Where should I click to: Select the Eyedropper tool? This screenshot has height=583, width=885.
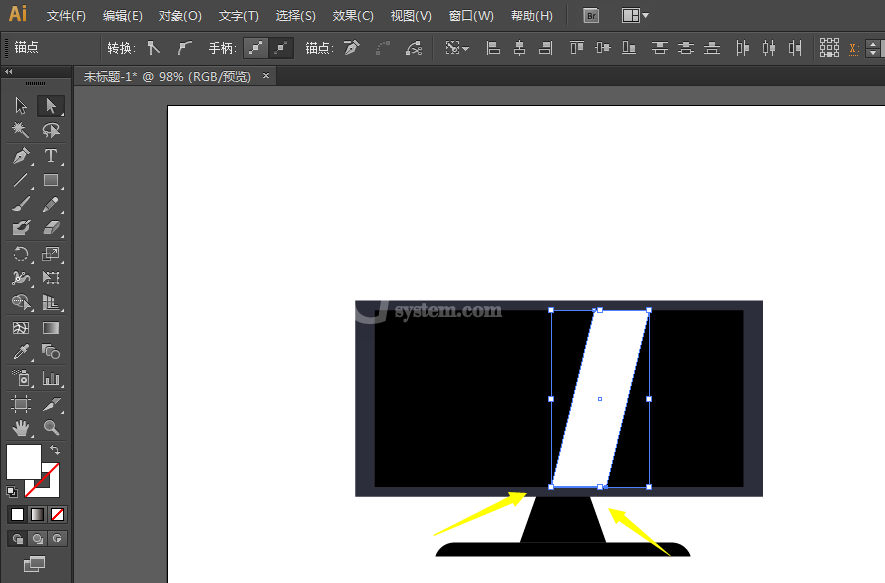coord(21,352)
